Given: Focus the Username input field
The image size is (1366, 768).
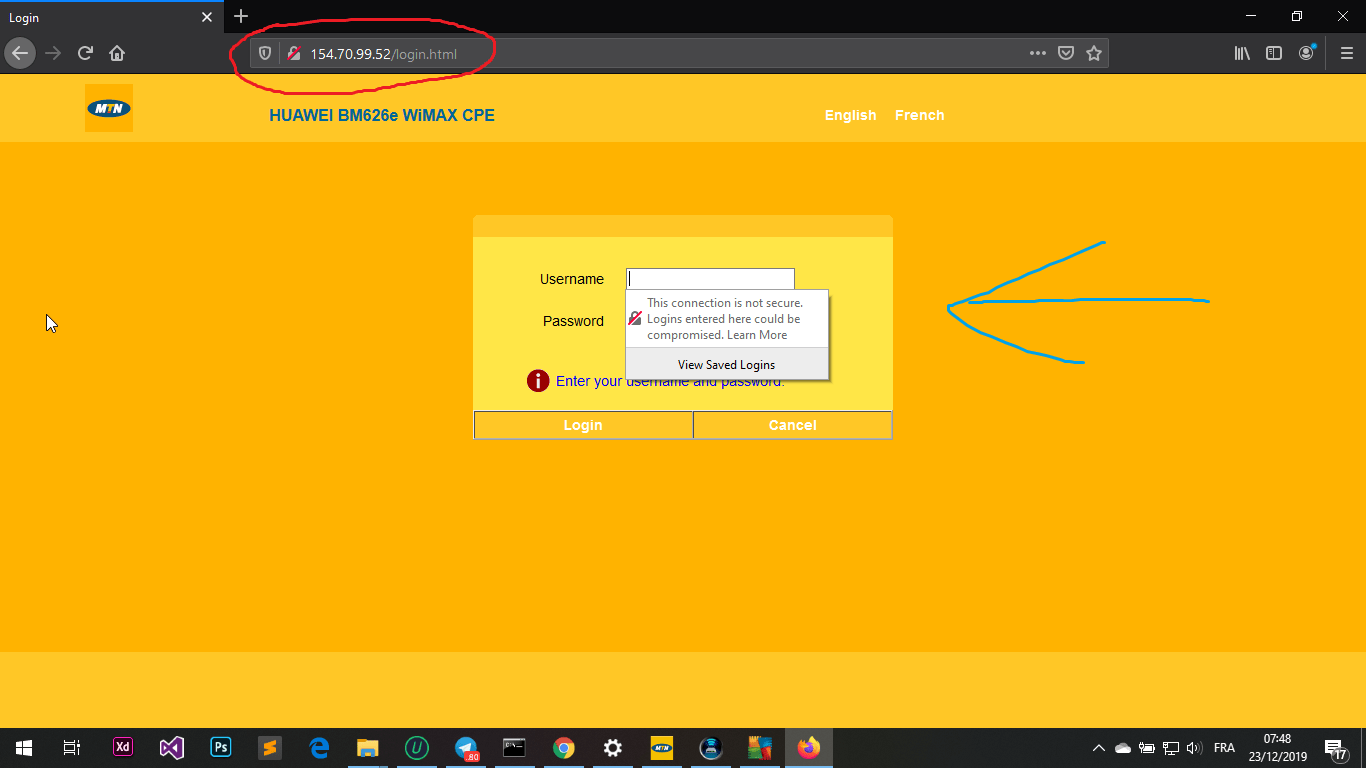Looking at the screenshot, I should click(x=710, y=279).
